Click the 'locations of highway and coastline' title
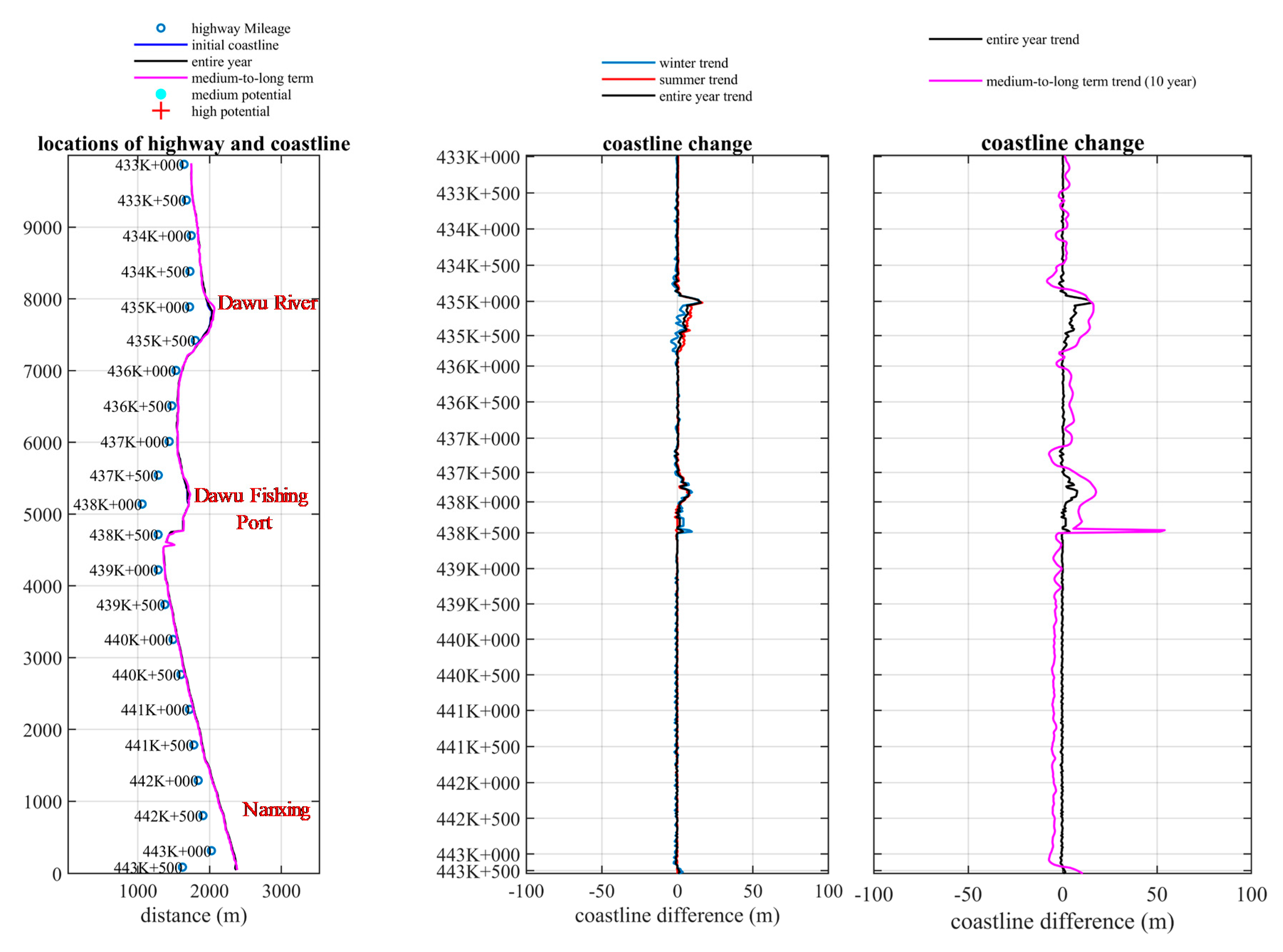This screenshot has width=1283, height=952. 194,143
